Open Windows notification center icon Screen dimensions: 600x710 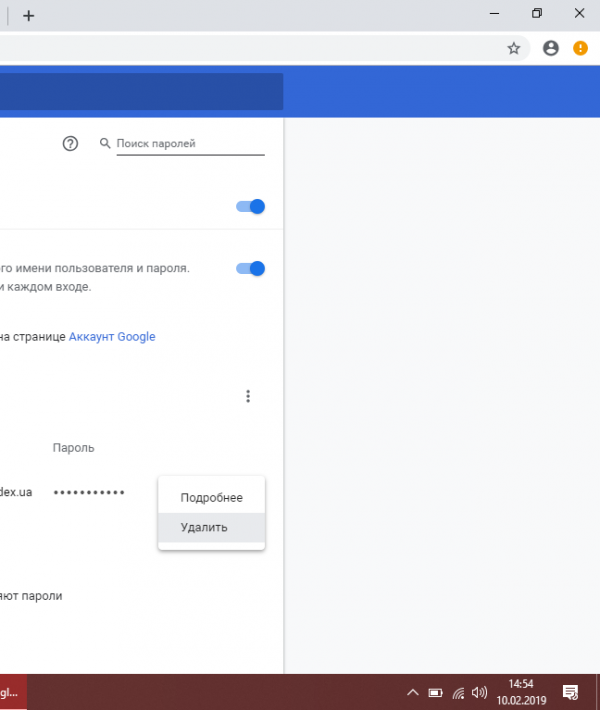point(570,691)
